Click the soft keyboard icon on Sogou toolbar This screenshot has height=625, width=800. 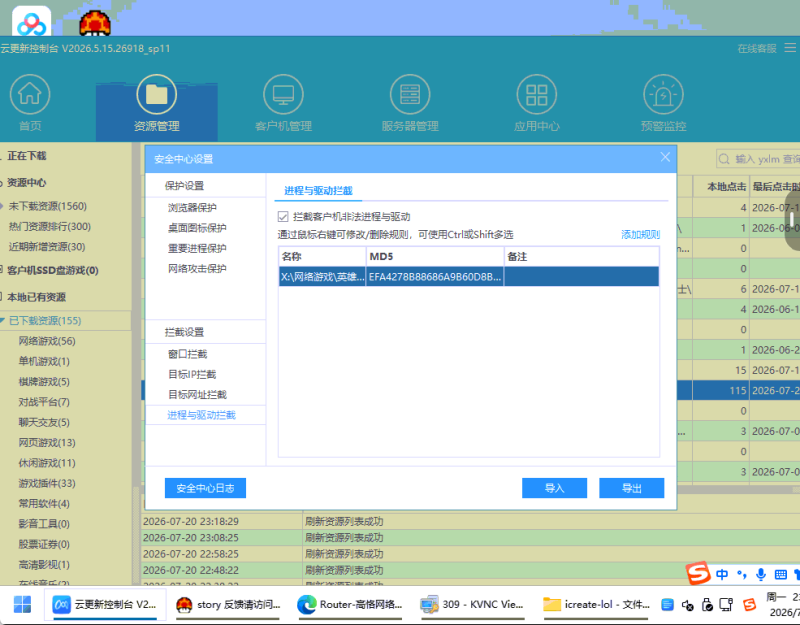click(781, 575)
